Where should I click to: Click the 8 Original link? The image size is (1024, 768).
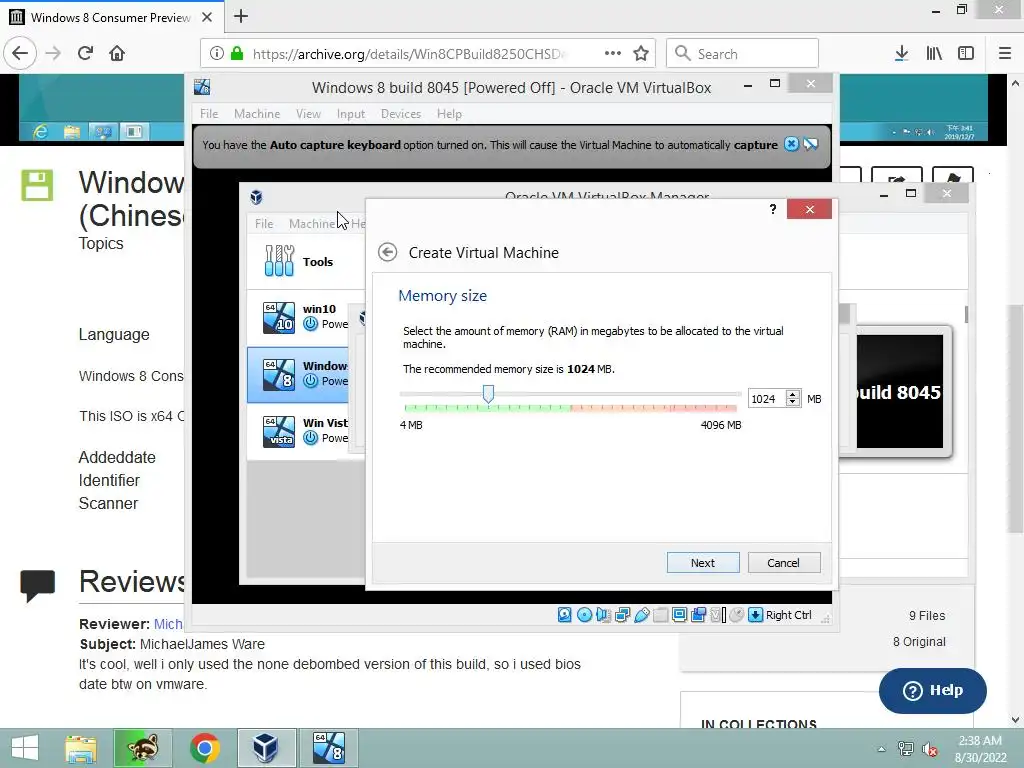pos(919,641)
